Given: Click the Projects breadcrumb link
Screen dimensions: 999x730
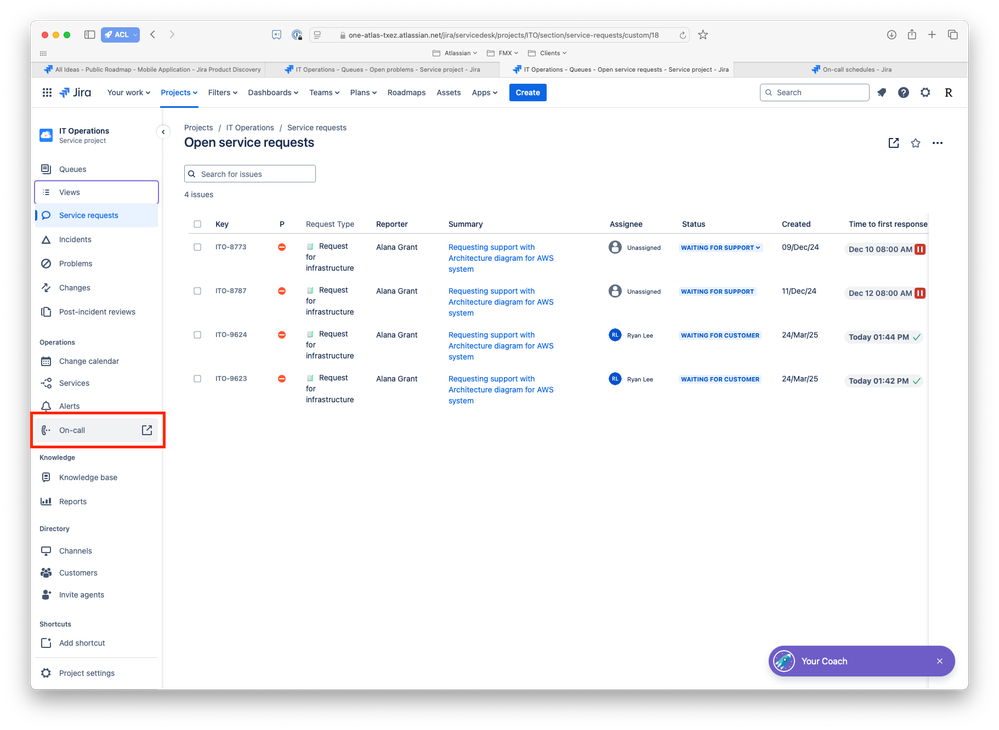Looking at the screenshot, I should [x=198, y=127].
